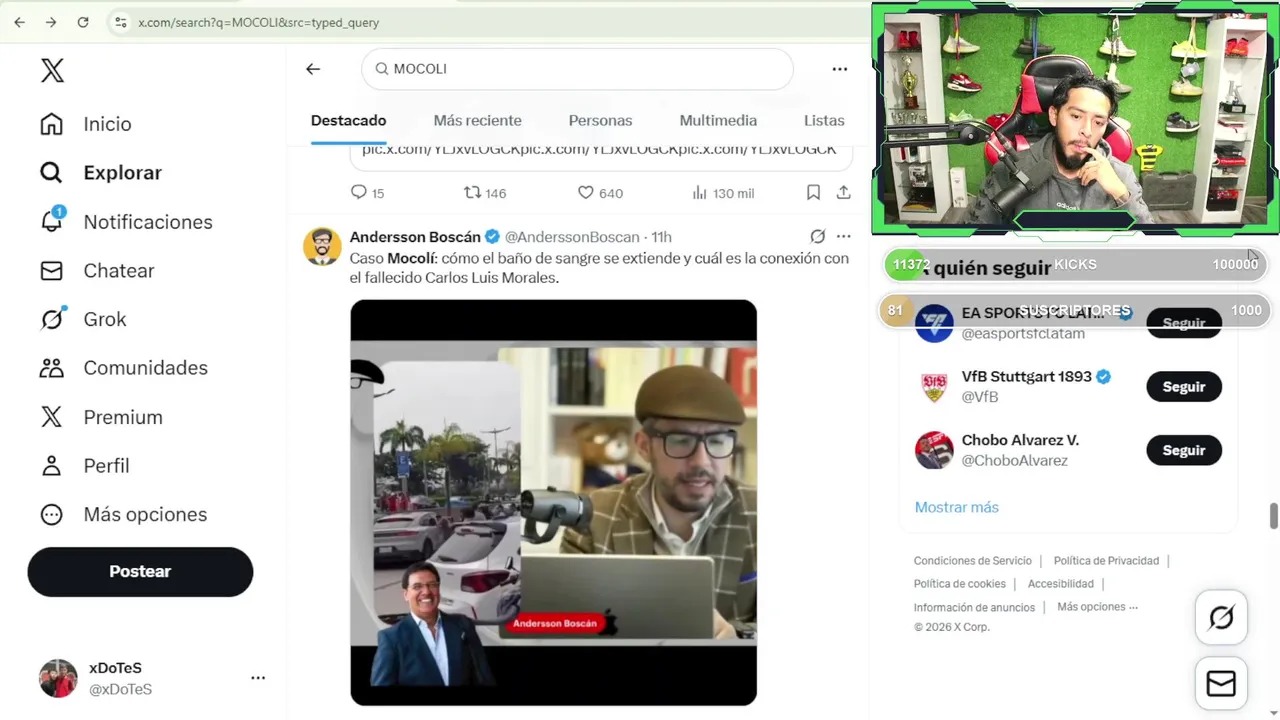Open floating Grok button at bottom right
This screenshot has width=1280, height=720.
(x=1221, y=618)
